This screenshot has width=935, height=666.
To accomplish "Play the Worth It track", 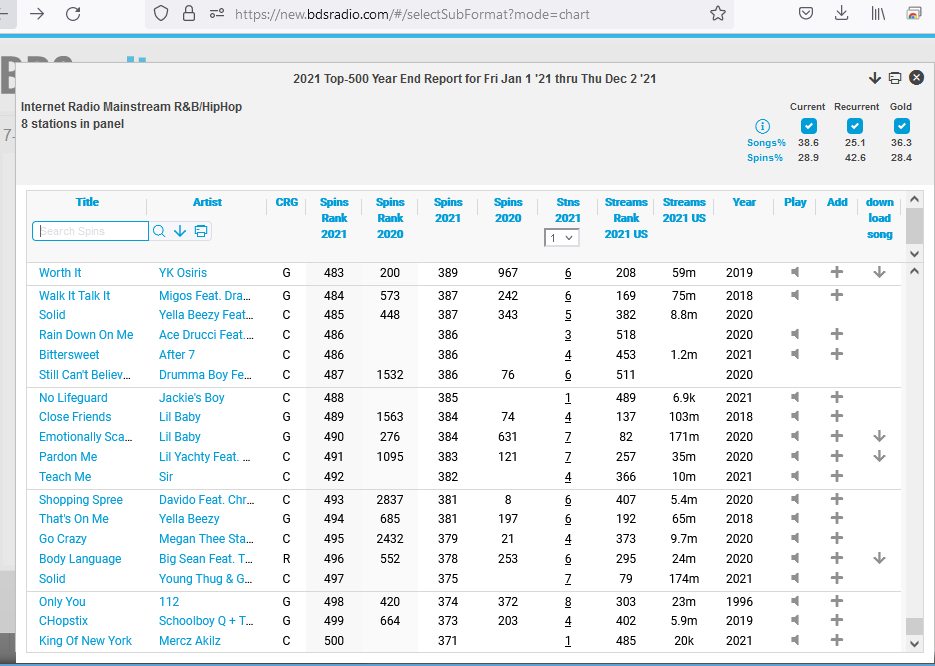I will (x=795, y=272).
